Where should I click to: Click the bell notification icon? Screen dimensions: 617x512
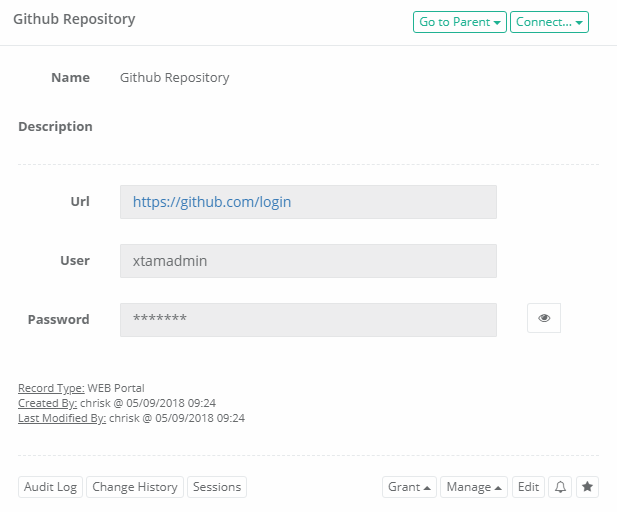coord(560,487)
